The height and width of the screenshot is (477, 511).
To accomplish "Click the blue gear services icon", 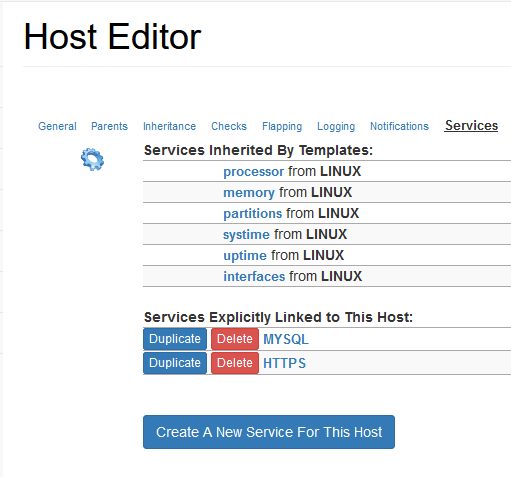I will click(92, 159).
